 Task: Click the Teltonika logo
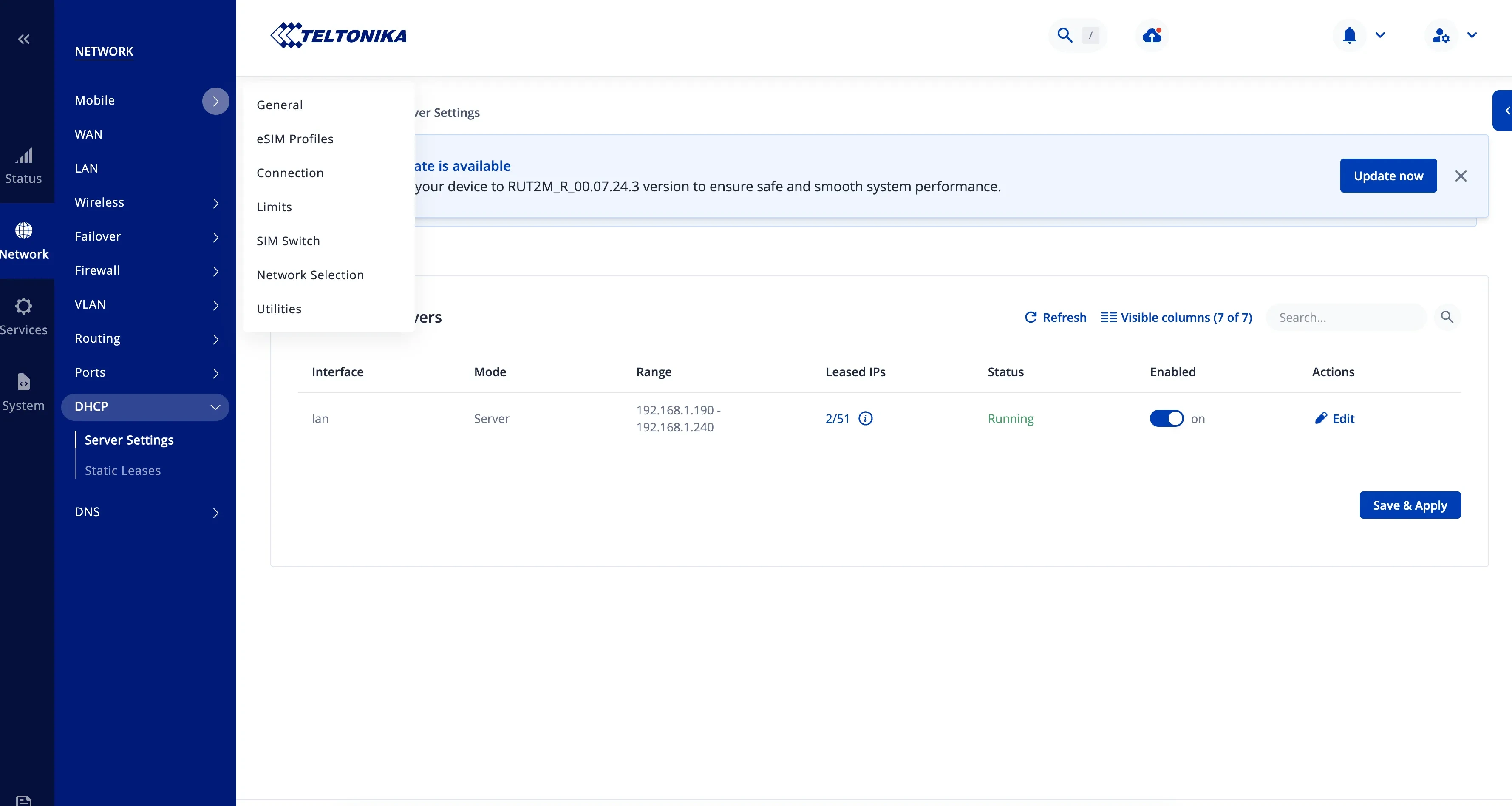[x=339, y=36]
